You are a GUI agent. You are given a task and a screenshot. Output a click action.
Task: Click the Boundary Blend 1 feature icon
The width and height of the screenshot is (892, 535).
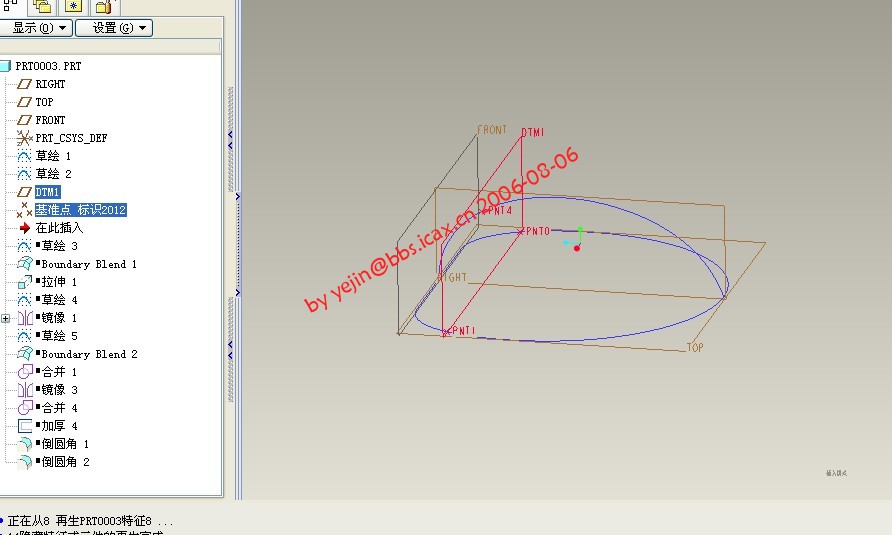24,264
